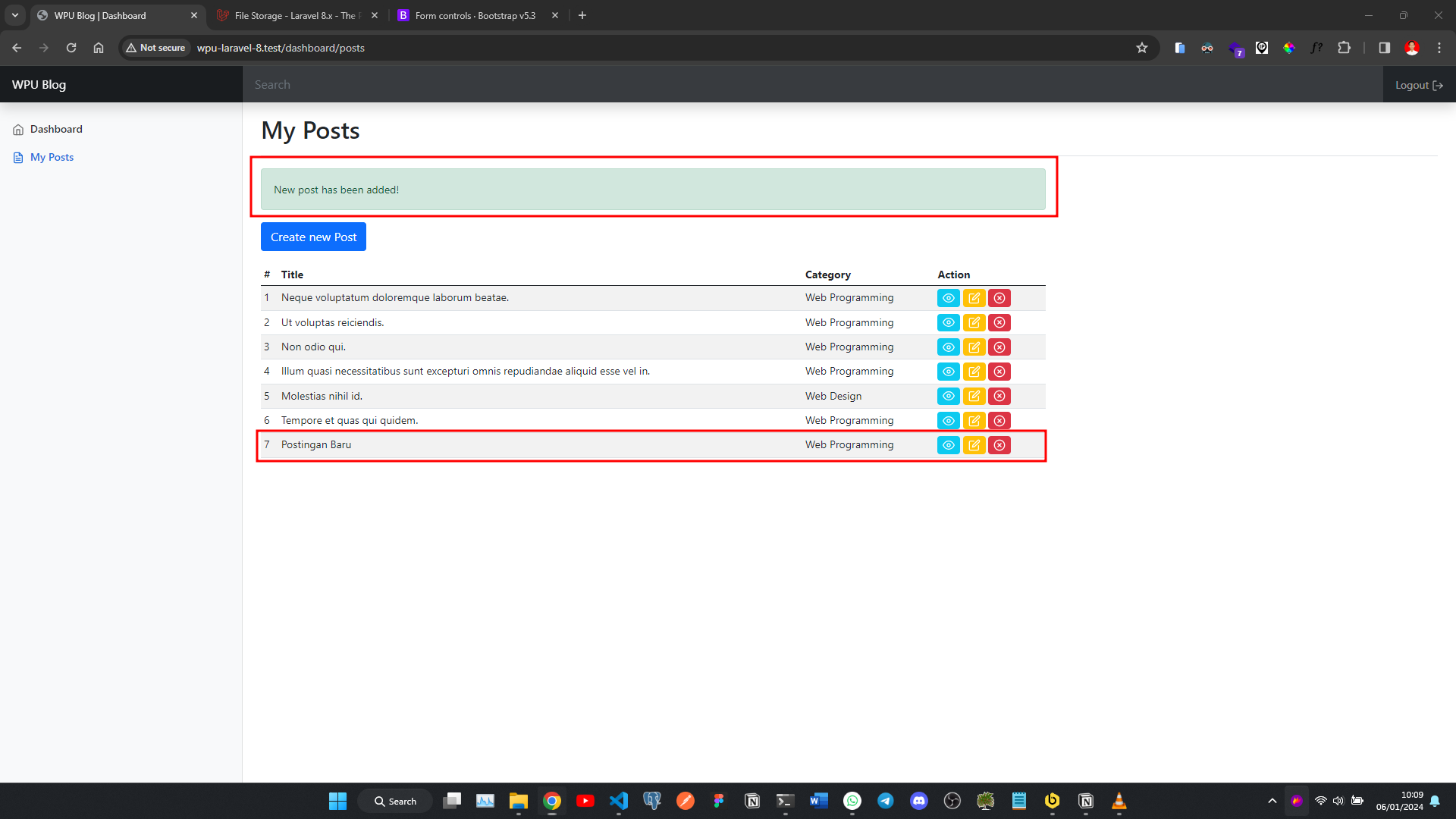Viewport: 1456px width, 819px height.
Task: View 'Molestias nihil id.' with eye icon
Action: tap(948, 396)
